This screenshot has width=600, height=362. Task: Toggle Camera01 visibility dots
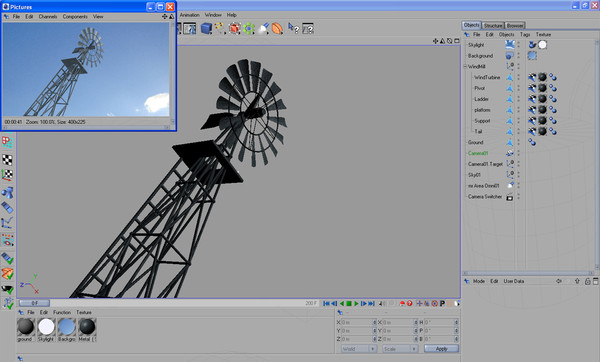(519, 153)
